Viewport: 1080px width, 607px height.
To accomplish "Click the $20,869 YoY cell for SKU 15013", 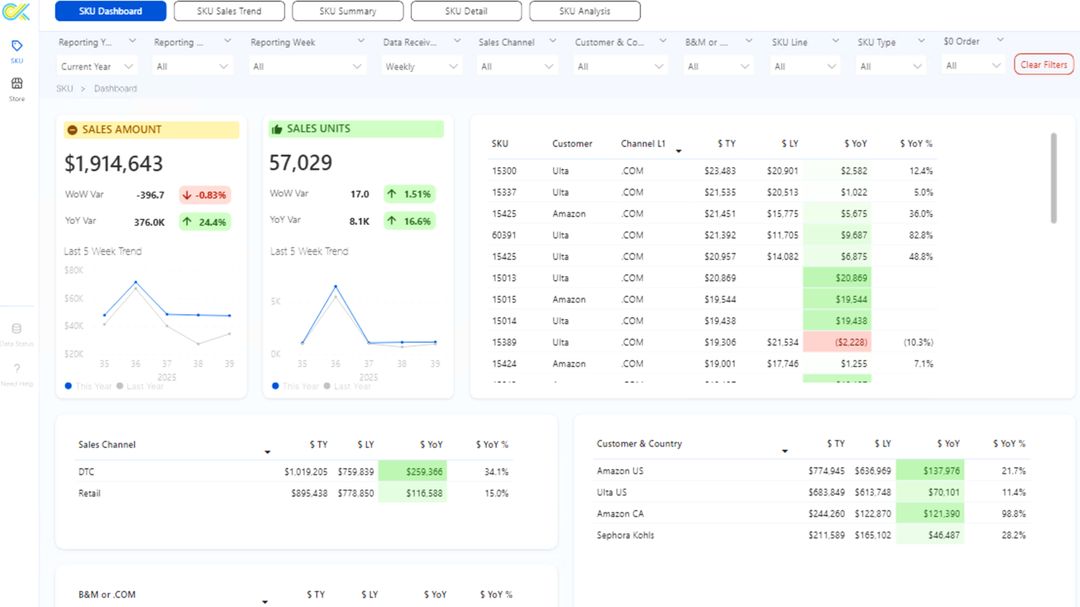I will (837, 278).
